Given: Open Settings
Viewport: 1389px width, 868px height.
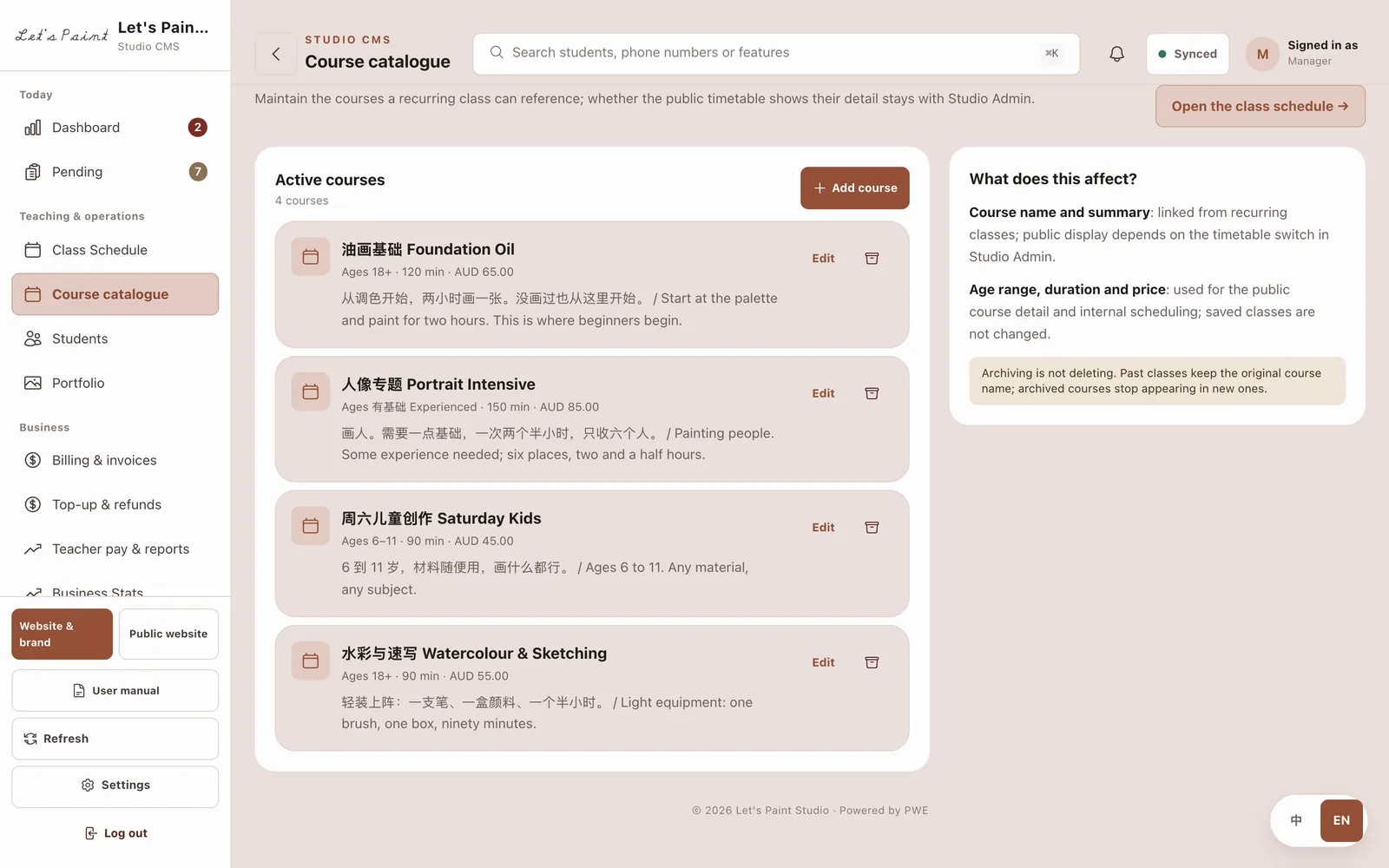Looking at the screenshot, I should pyautogui.click(x=115, y=786).
